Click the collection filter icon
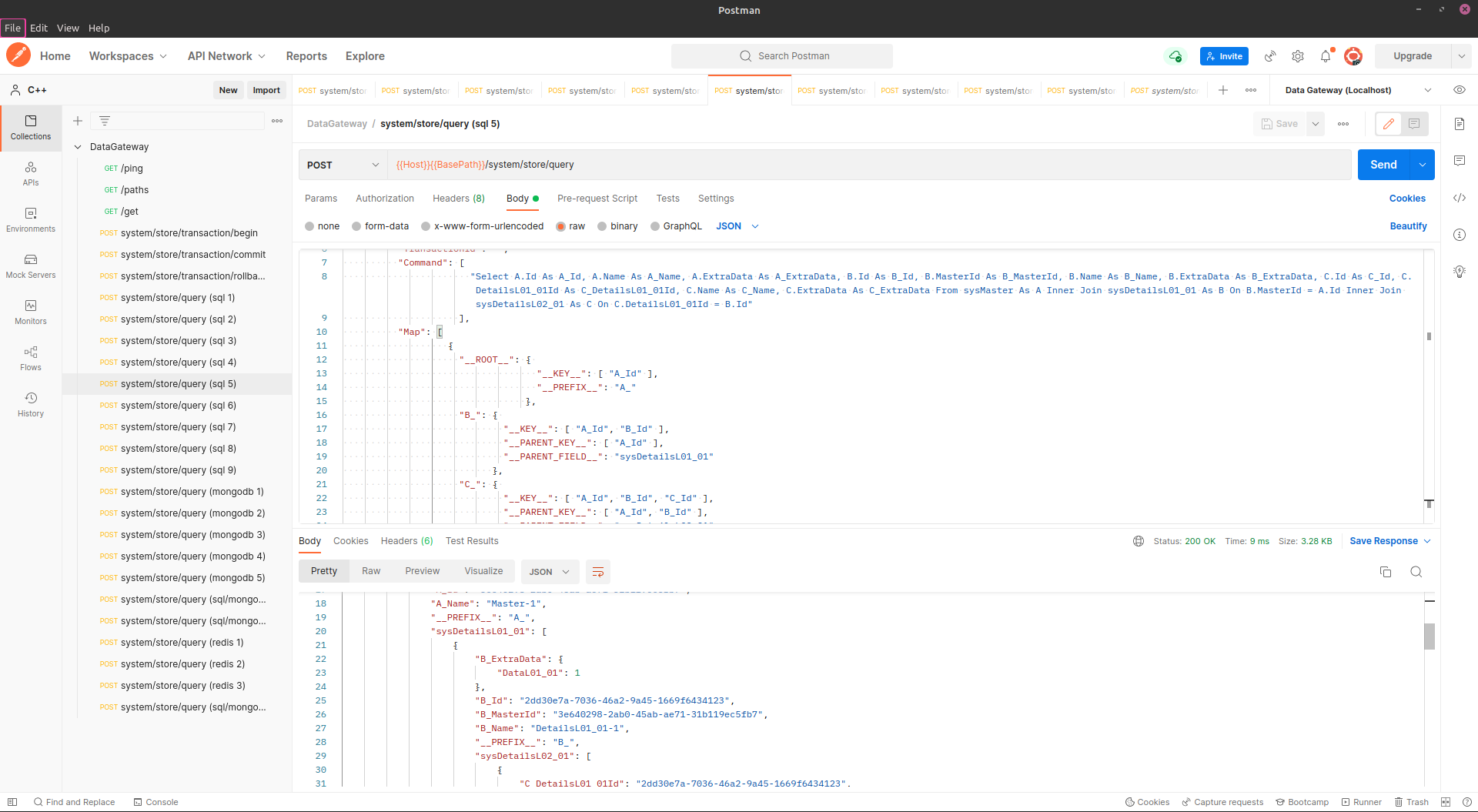 [x=105, y=121]
